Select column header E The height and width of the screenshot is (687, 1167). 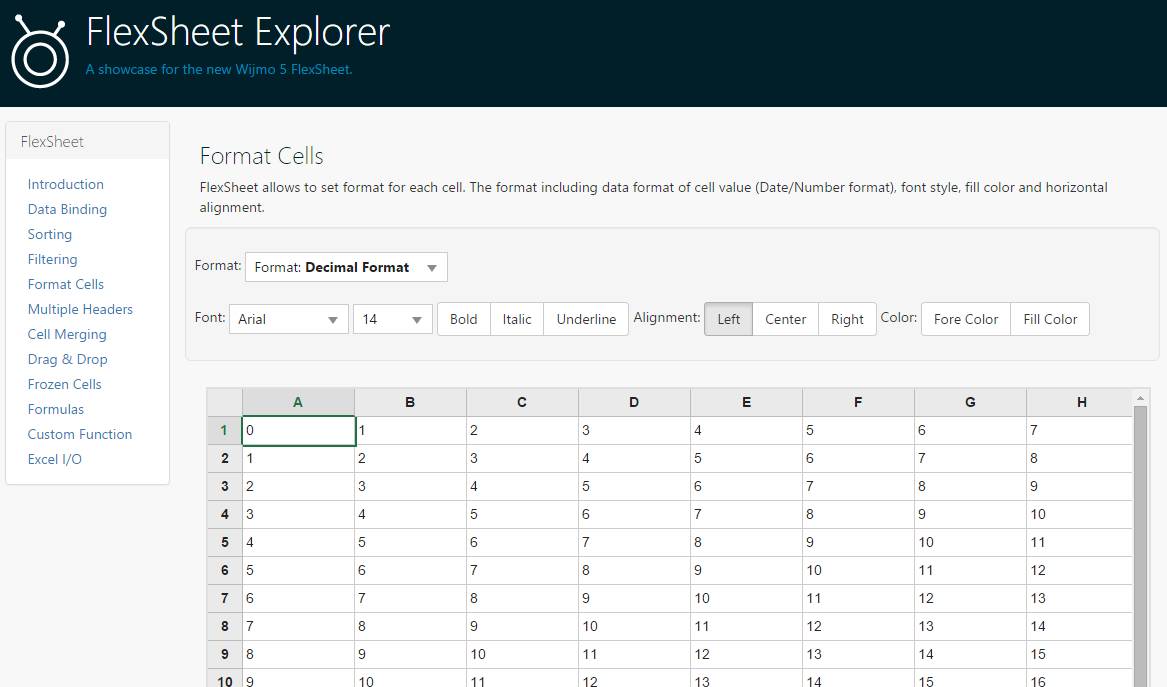(746, 402)
